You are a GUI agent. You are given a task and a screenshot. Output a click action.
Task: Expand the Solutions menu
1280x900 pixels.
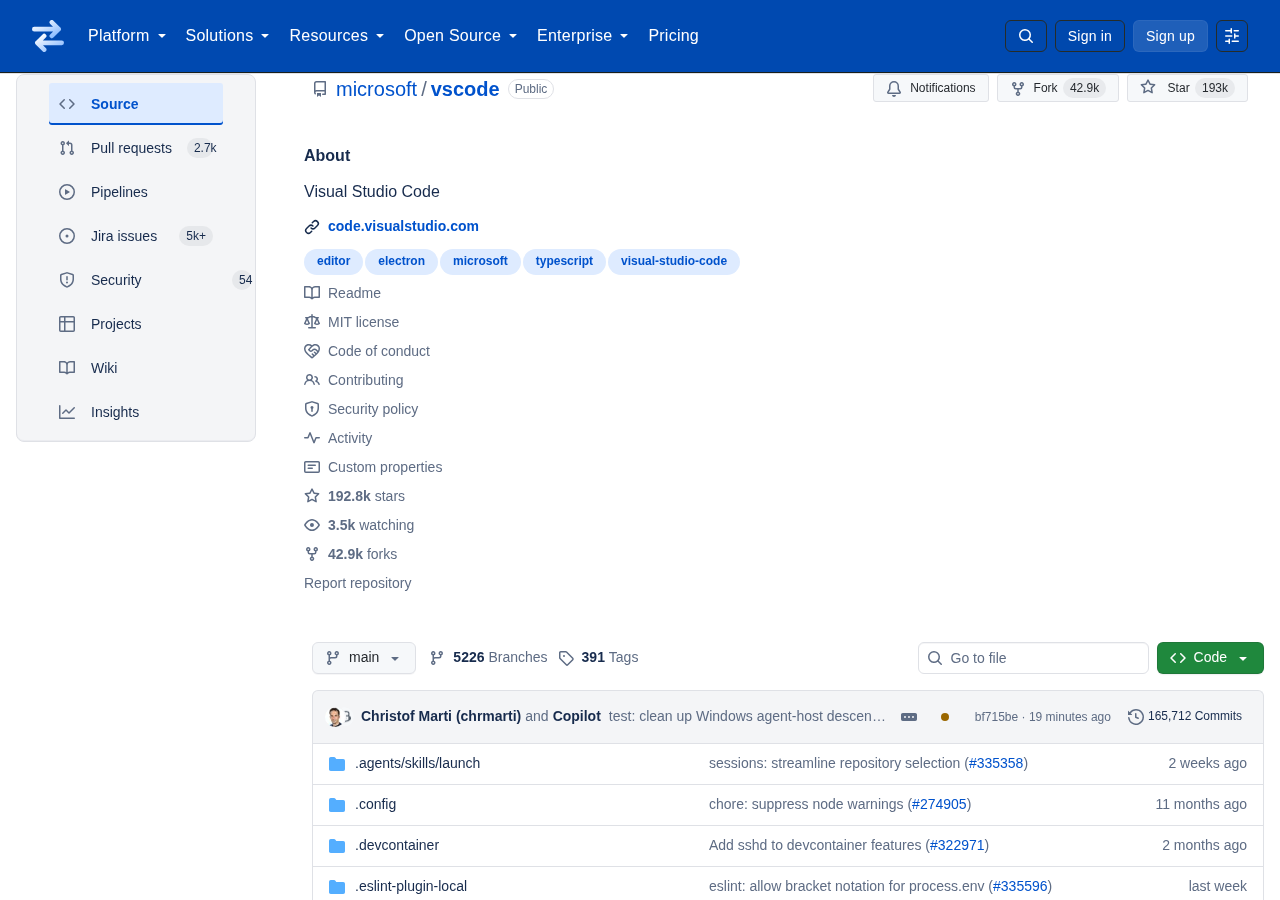(228, 36)
